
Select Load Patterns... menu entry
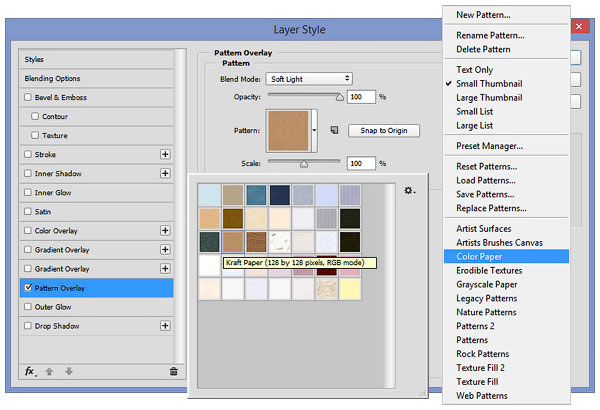tap(485, 180)
